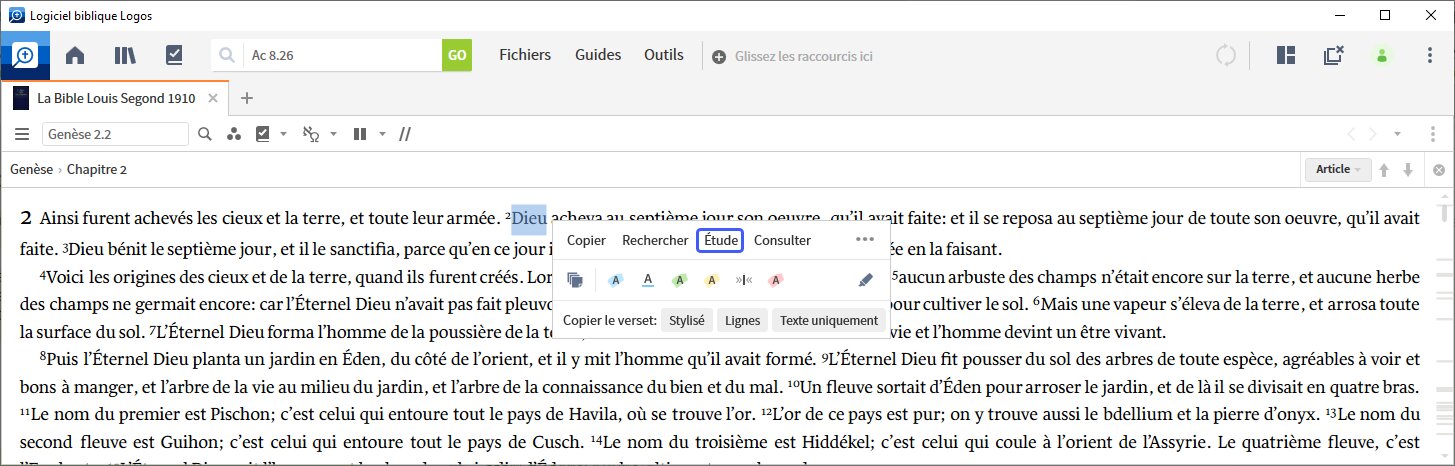
Task: Click the Ac 8.26 command box
Action: 342,56
